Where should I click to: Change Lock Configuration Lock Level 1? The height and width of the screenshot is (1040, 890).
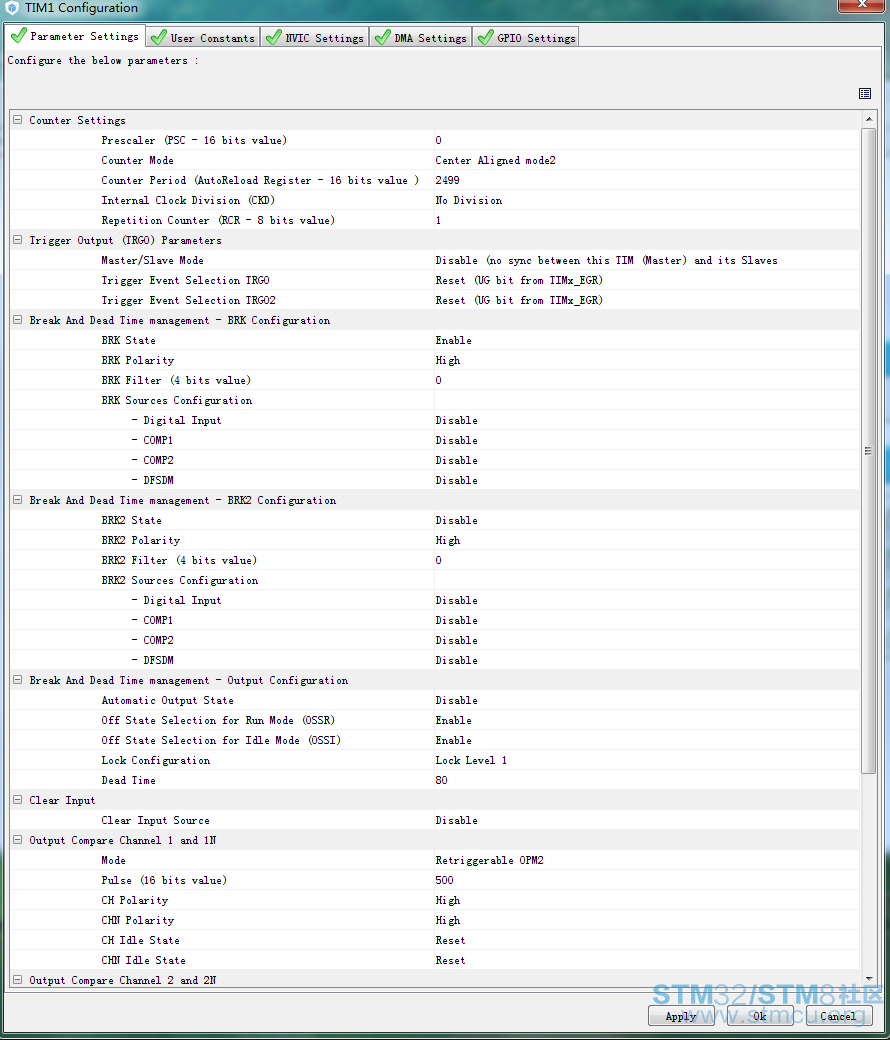click(x=647, y=760)
